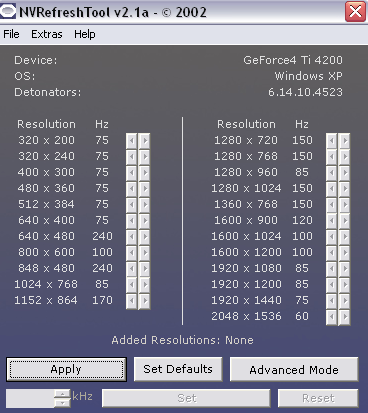Viewport: 368px width, 413px height.
Task: Increase Hz for 848 x 480
Action: pos(144,269)
